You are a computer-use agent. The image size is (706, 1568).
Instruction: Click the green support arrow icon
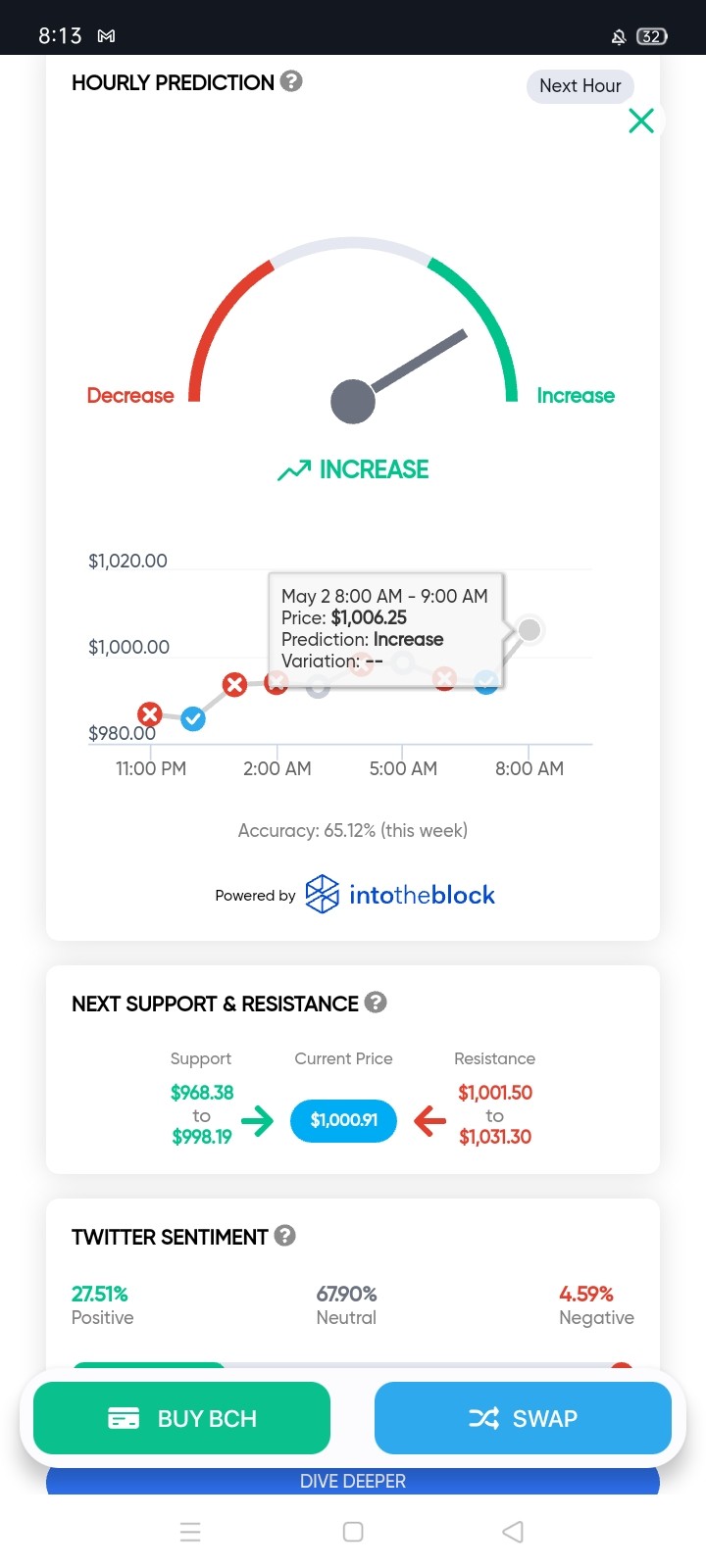(x=258, y=1120)
